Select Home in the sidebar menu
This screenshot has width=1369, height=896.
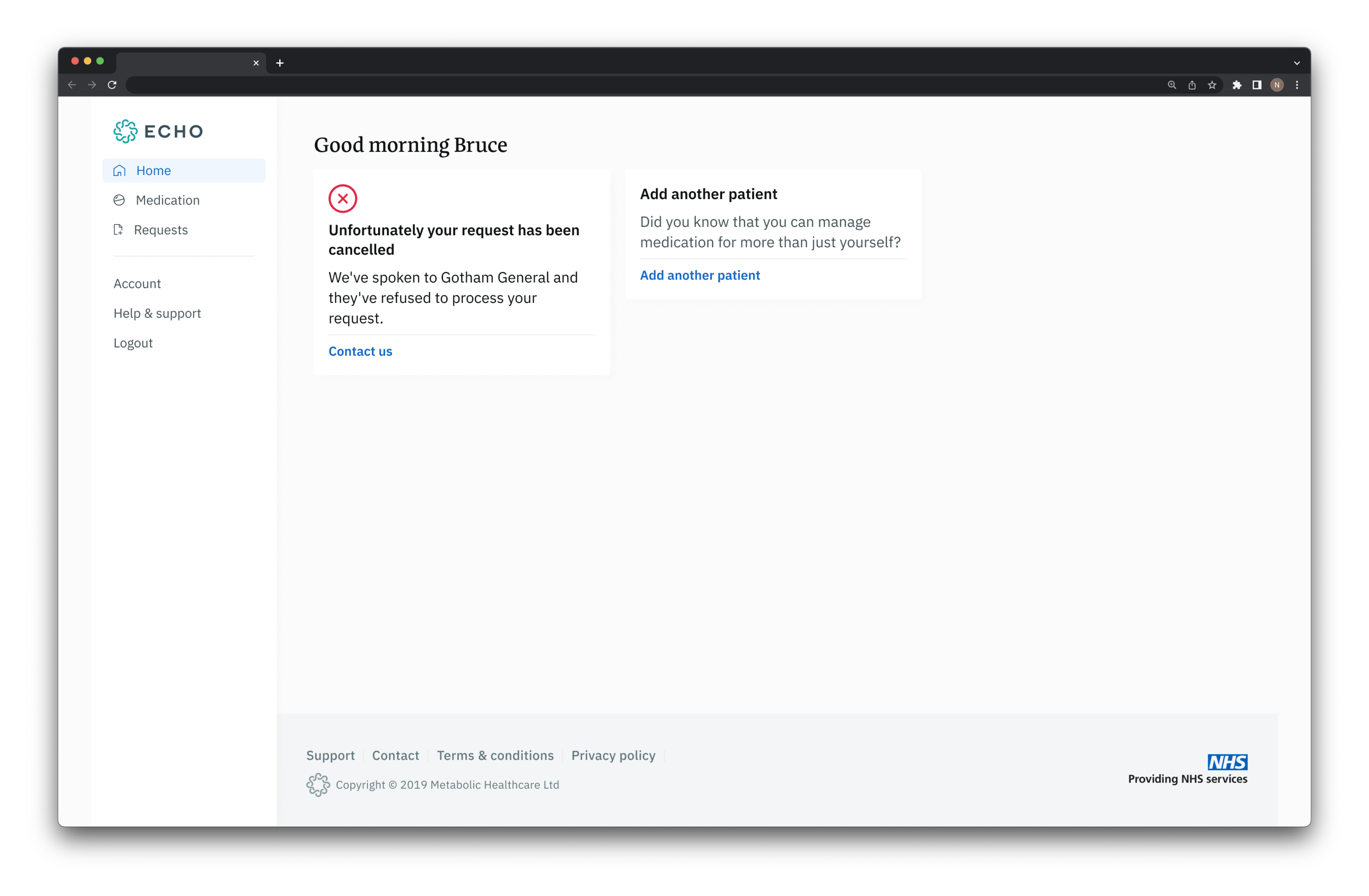tap(184, 170)
